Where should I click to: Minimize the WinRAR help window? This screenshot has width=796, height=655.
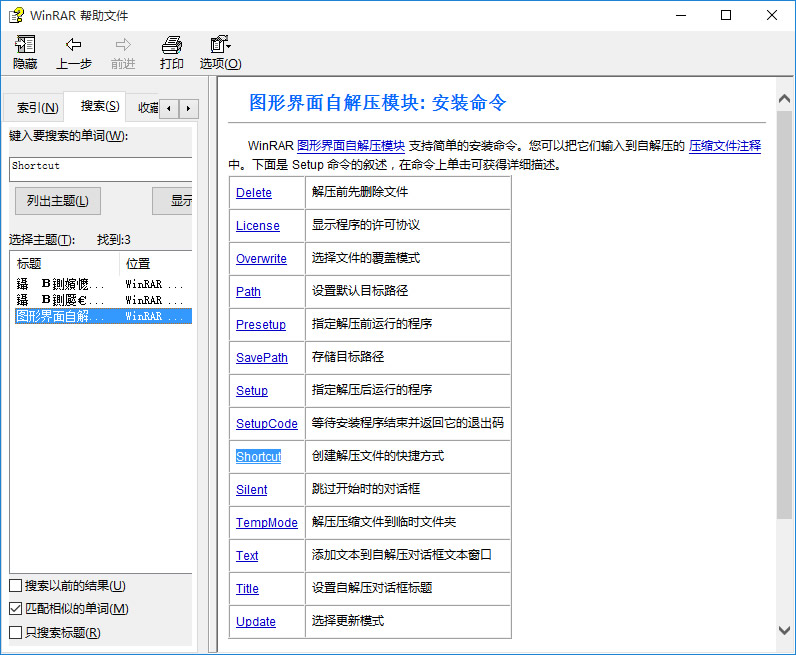click(x=681, y=15)
